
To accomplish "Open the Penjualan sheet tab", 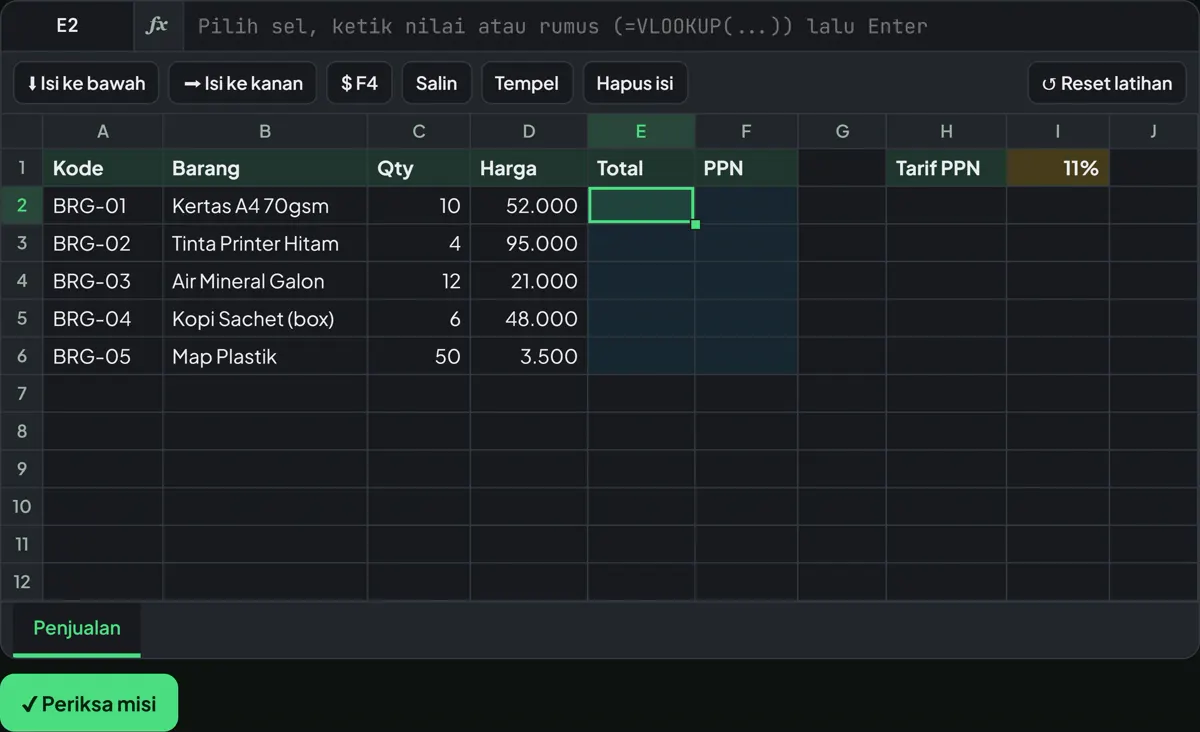I will [x=77, y=629].
